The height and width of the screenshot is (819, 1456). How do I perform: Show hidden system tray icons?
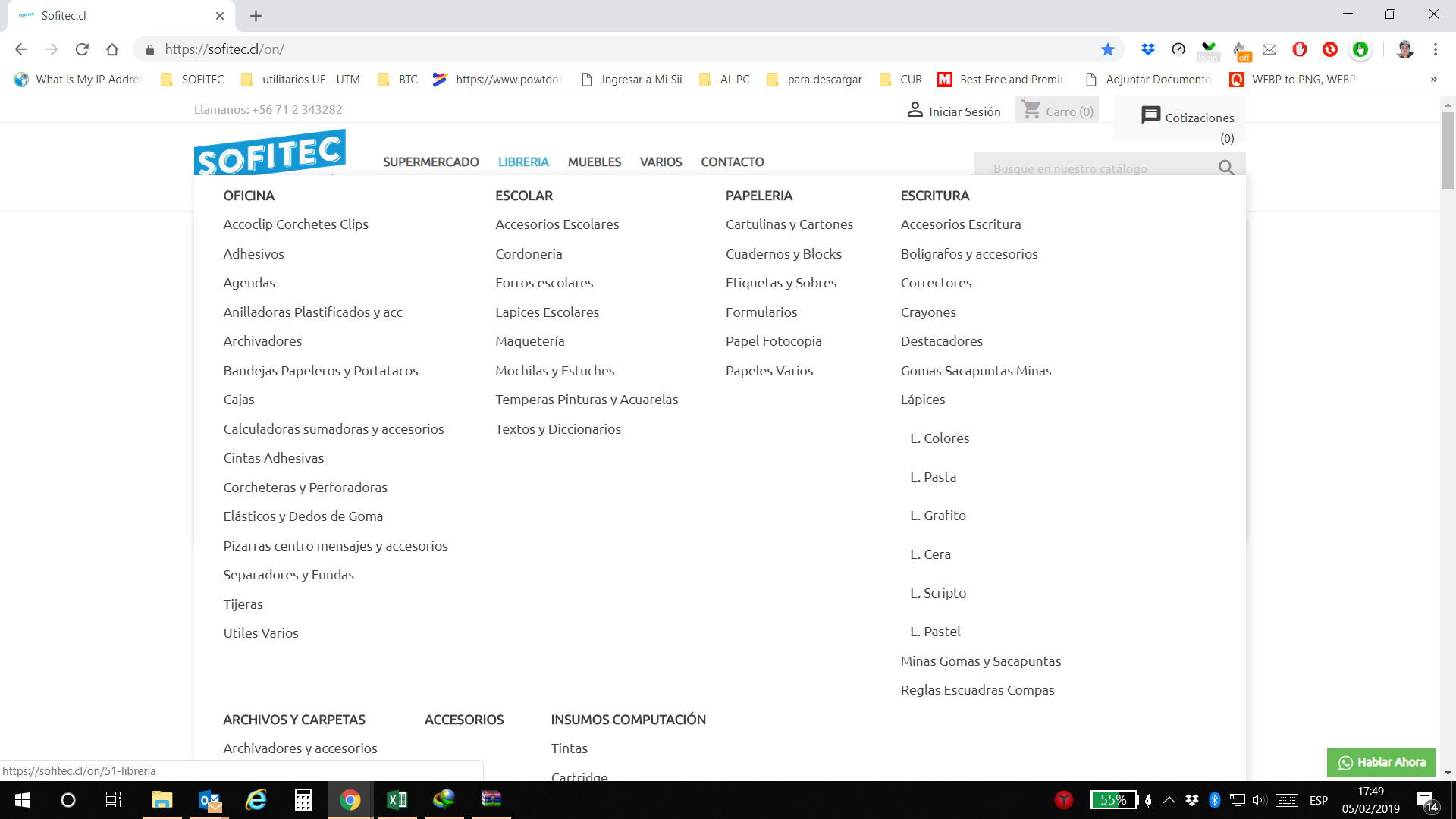[x=1169, y=799]
